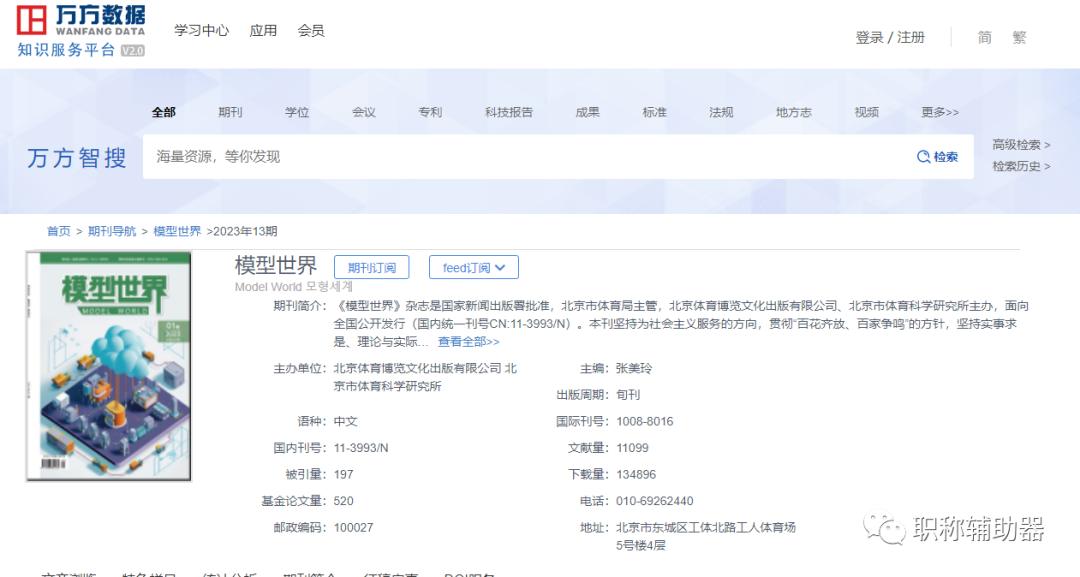
Task: Switch interface to 繁 traditional Chinese
Action: [1019, 37]
